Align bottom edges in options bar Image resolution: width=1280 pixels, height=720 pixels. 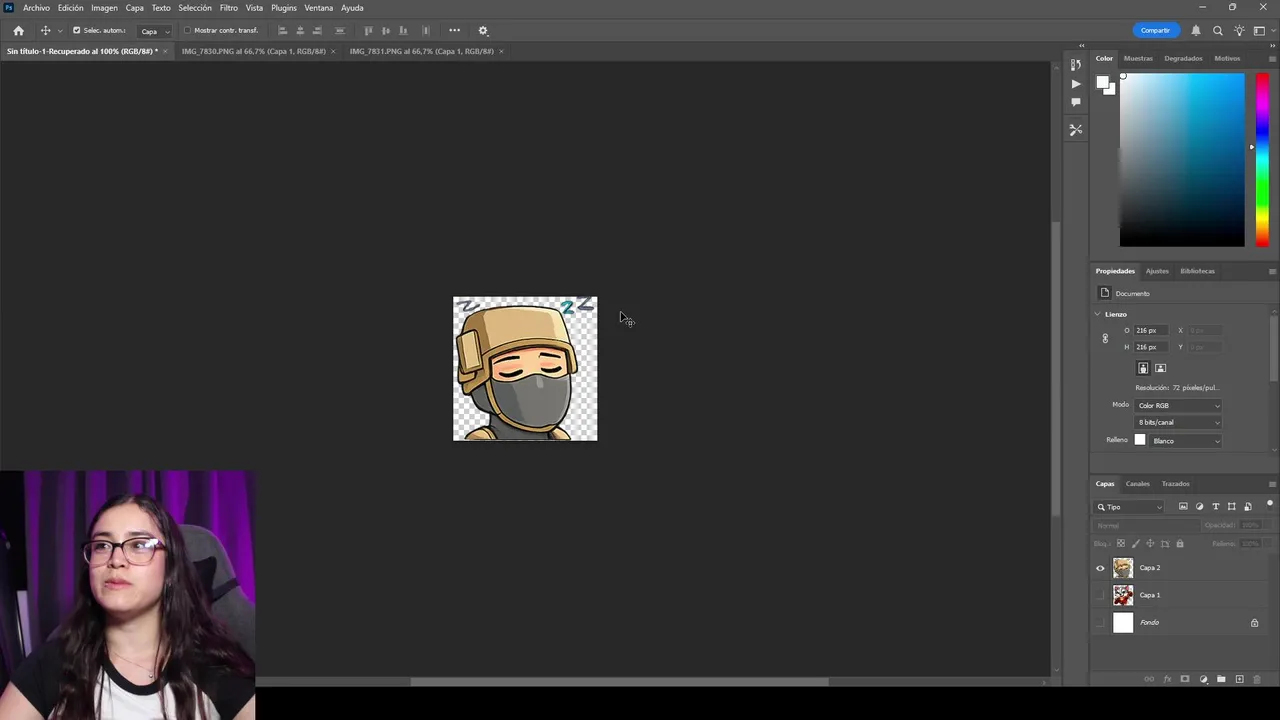coord(403,31)
